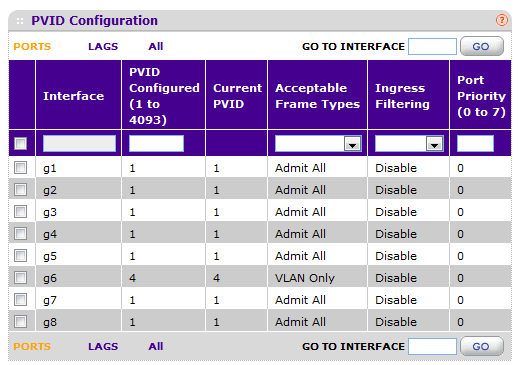Select the checkbox for port g6
518x365 pixels.
click(20, 278)
